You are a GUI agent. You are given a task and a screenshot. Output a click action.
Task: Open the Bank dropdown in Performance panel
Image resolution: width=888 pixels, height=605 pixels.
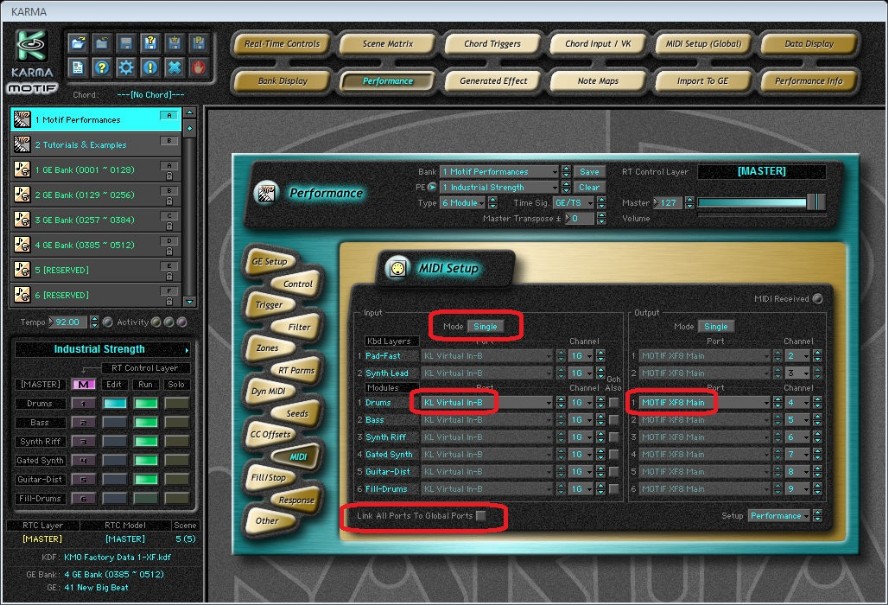click(x=499, y=172)
